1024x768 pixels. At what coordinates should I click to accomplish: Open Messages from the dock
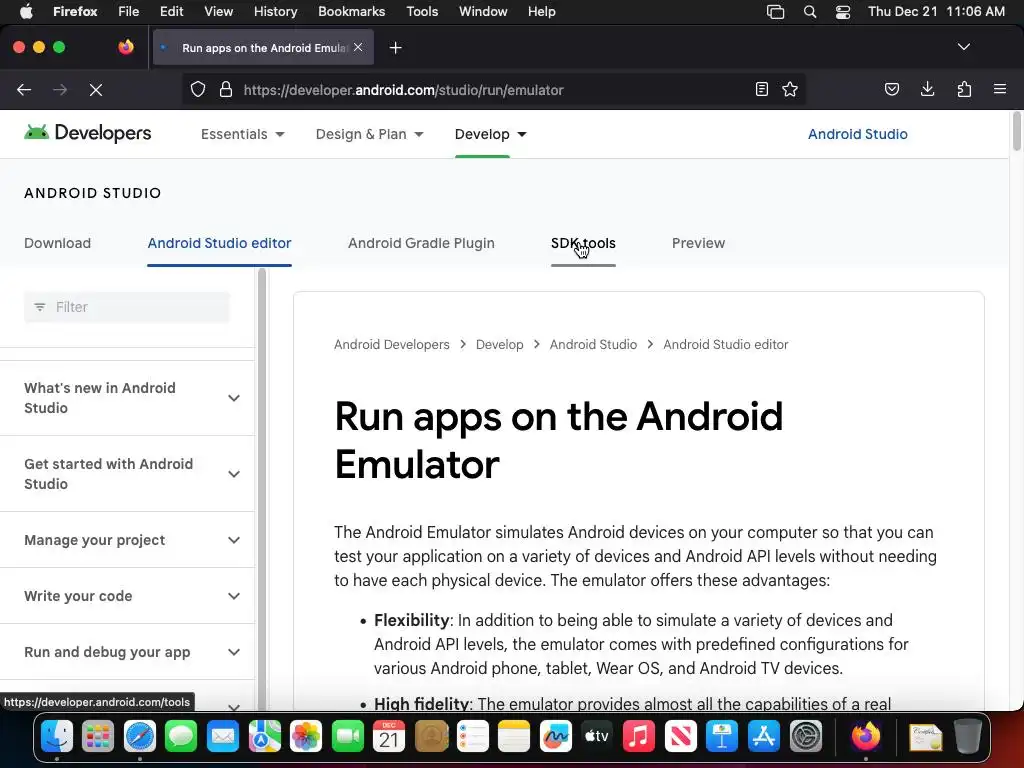coord(181,737)
